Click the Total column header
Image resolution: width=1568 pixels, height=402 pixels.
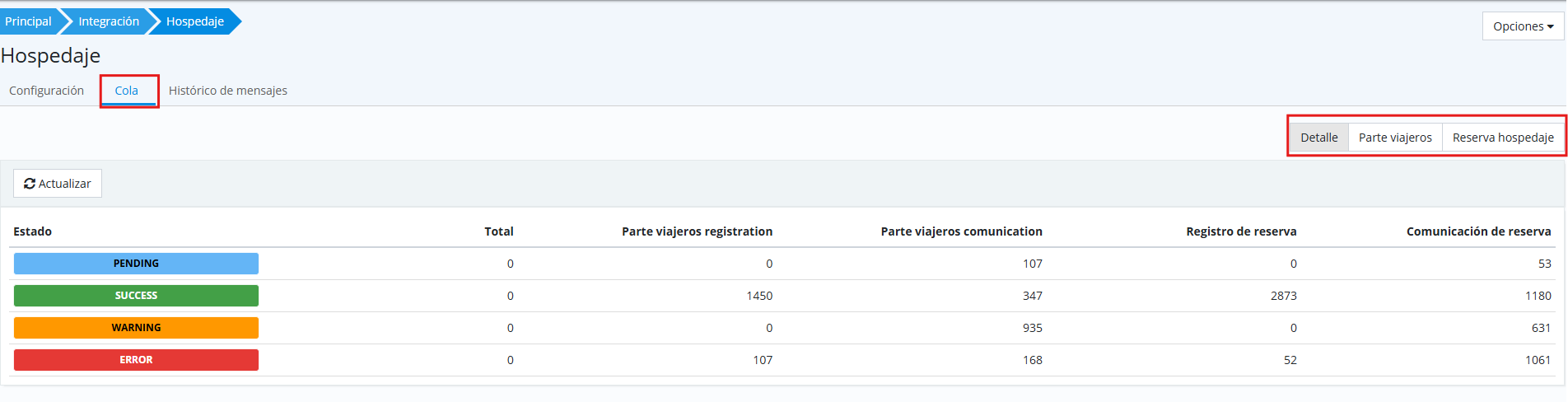(x=498, y=231)
